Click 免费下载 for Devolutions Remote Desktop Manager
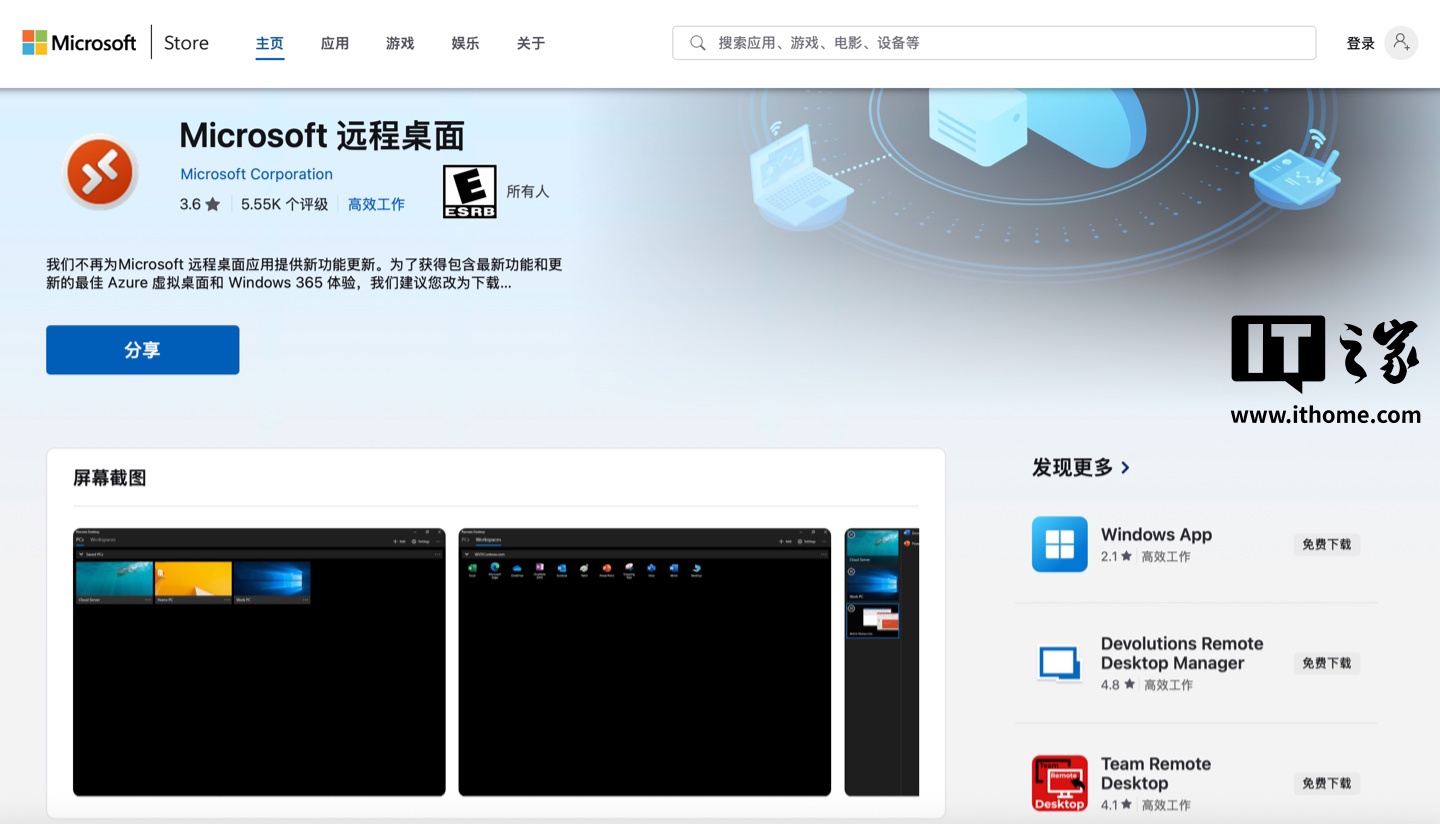The height and width of the screenshot is (824, 1440). tap(1326, 663)
